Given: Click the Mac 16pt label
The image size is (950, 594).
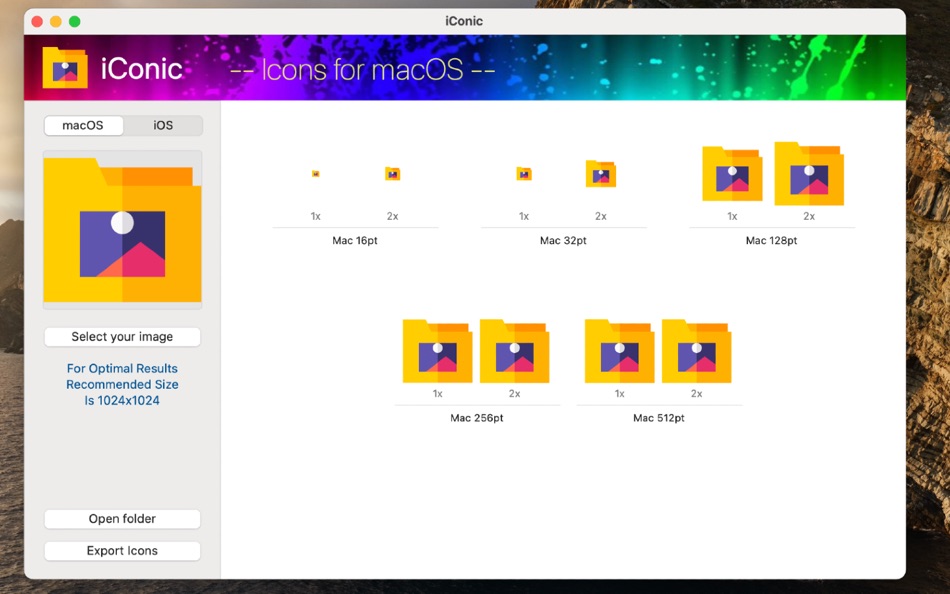Looking at the screenshot, I should 355,241.
